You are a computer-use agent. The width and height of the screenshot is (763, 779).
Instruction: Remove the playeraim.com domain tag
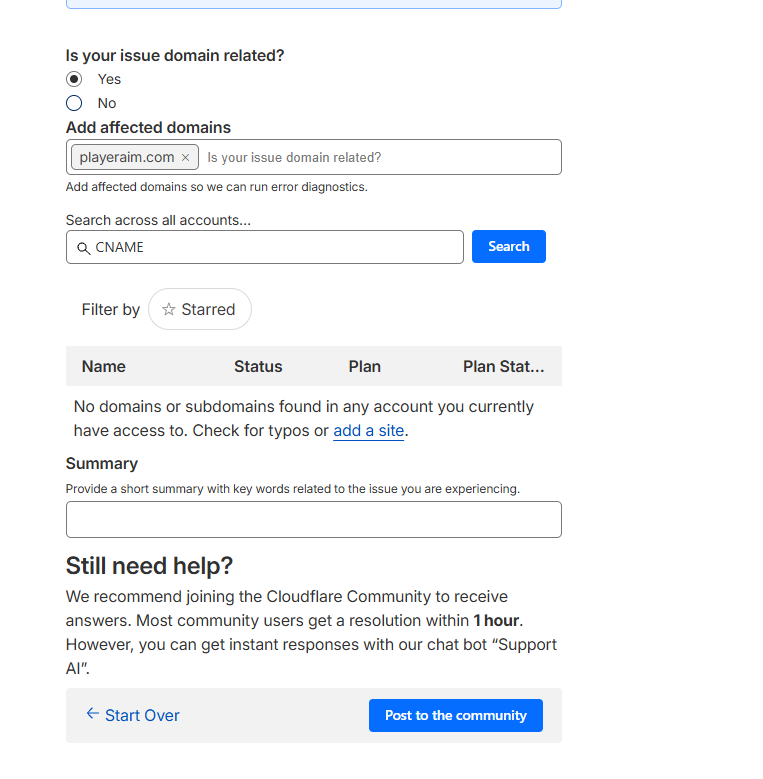click(x=185, y=158)
